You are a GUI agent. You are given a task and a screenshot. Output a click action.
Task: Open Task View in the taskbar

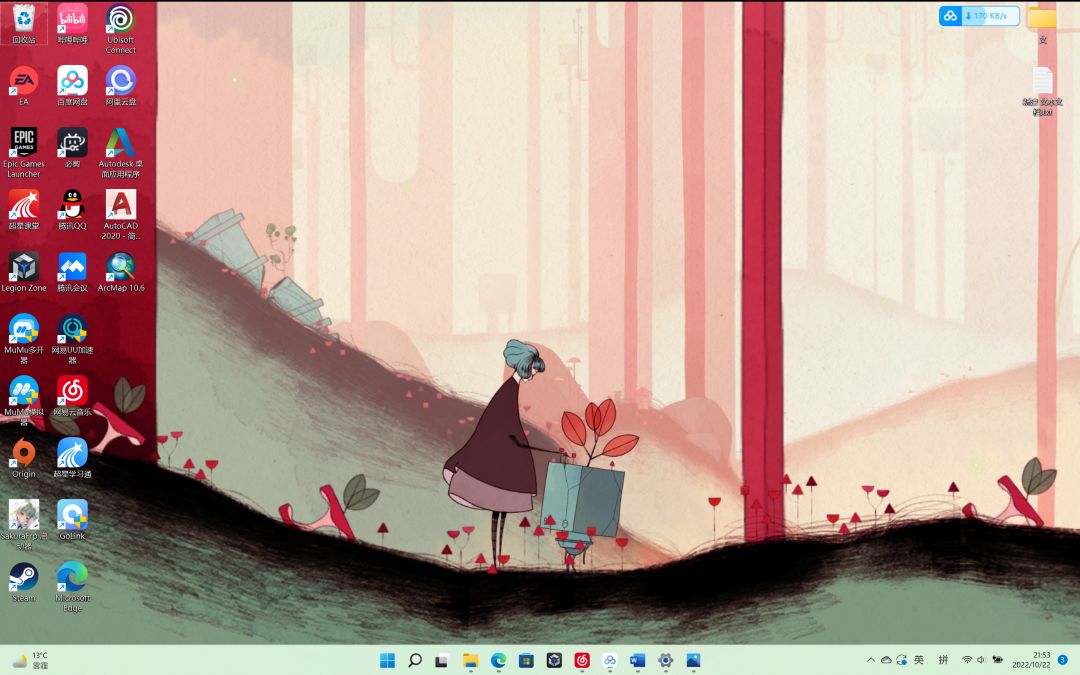coord(442,661)
